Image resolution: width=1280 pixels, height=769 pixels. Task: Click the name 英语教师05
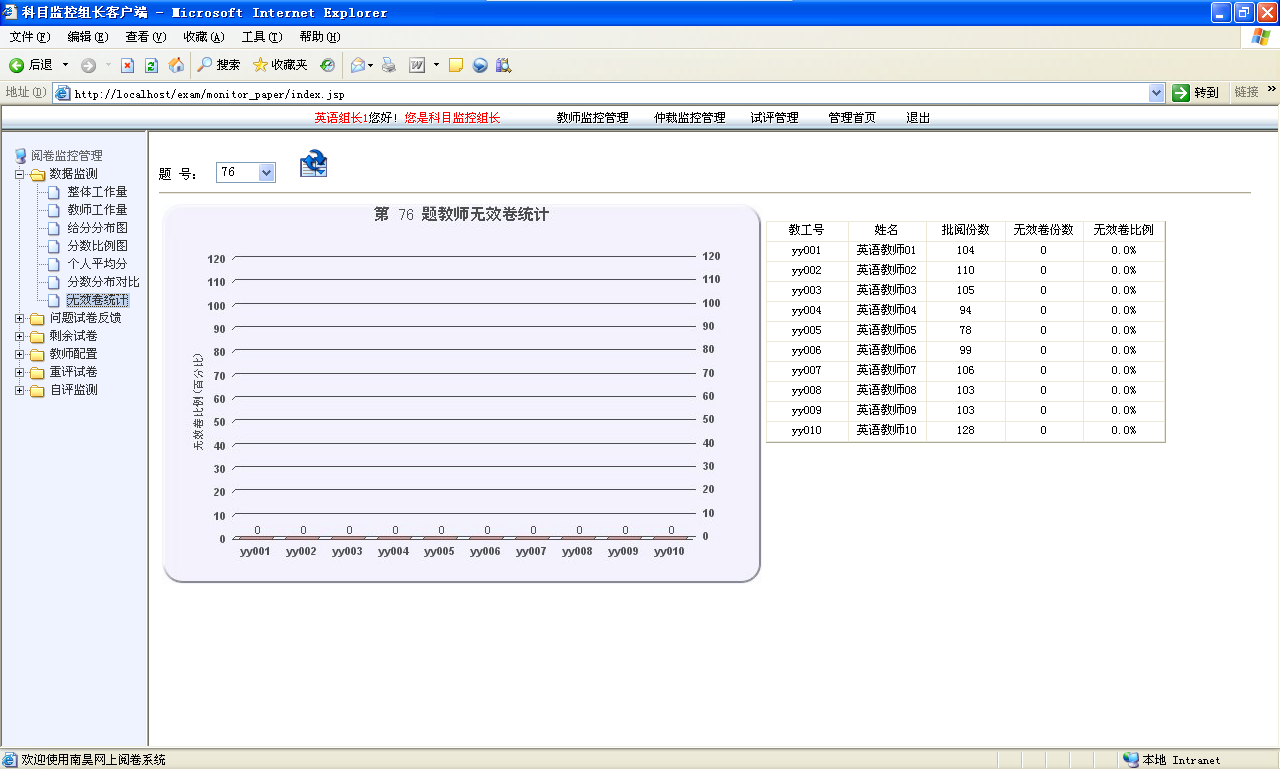[886, 330]
